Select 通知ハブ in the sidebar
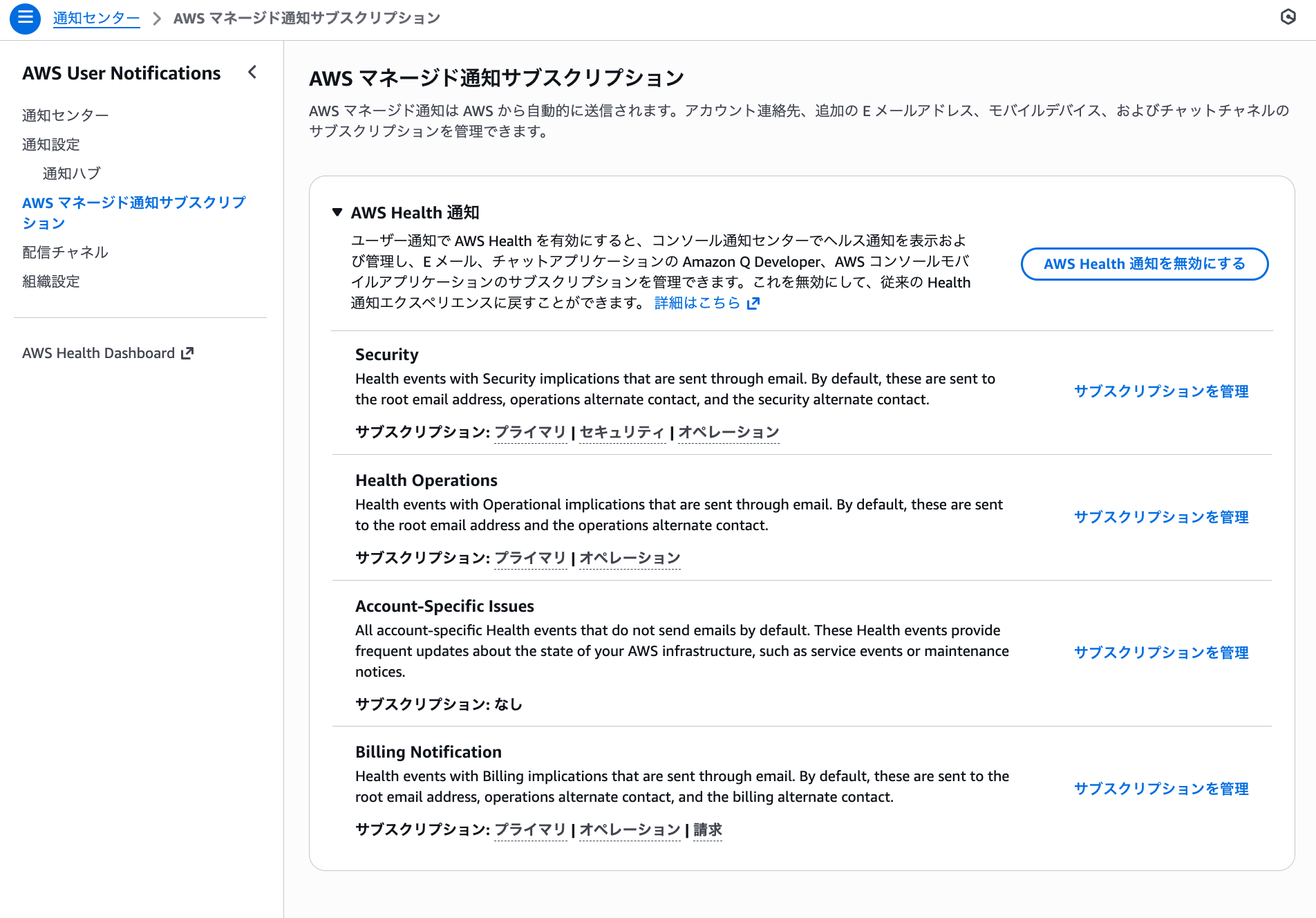This screenshot has height=918, width=1316. (x=71, y=173)
